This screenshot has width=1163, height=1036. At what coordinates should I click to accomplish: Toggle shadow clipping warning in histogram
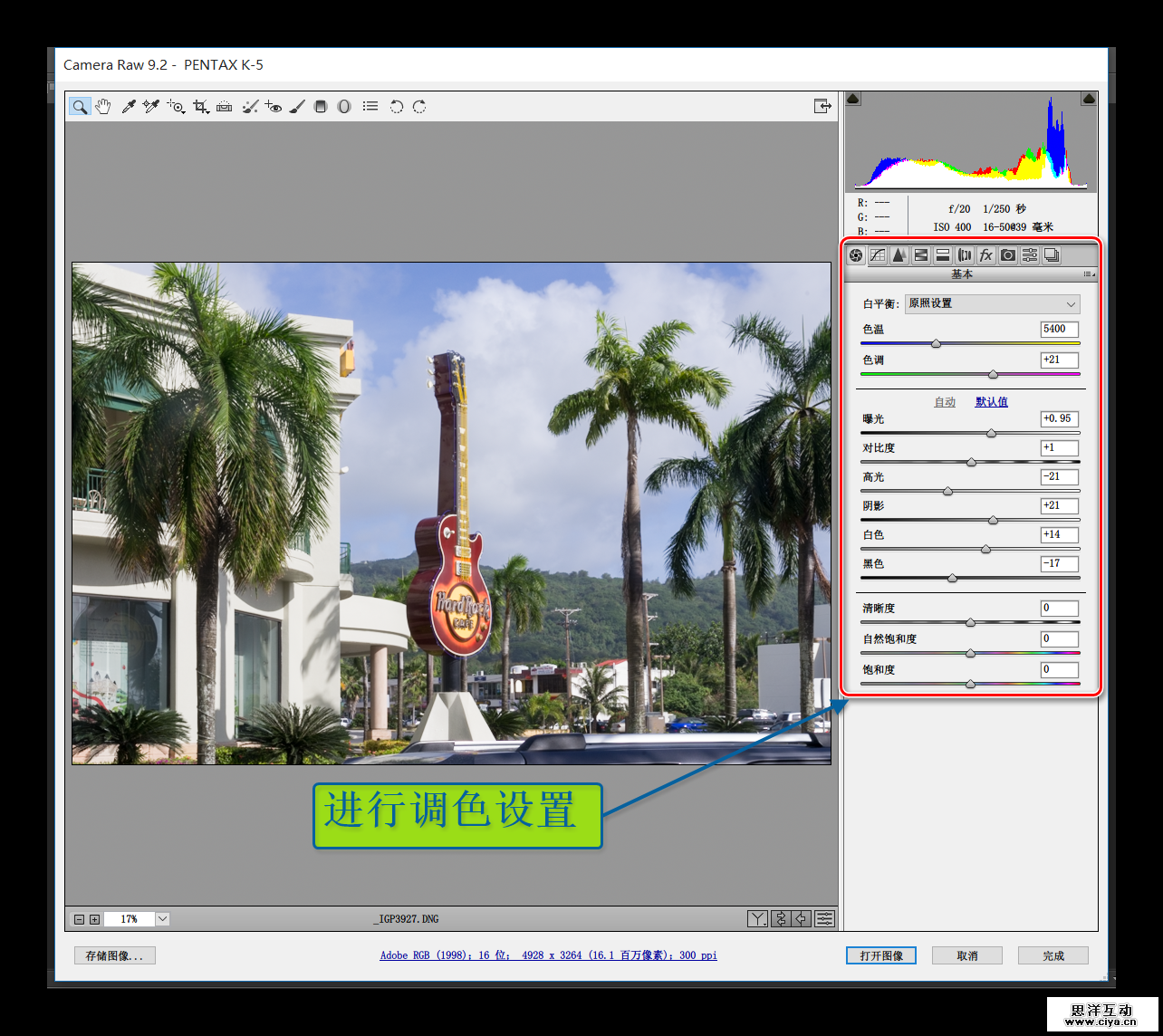tap(853, 99)
